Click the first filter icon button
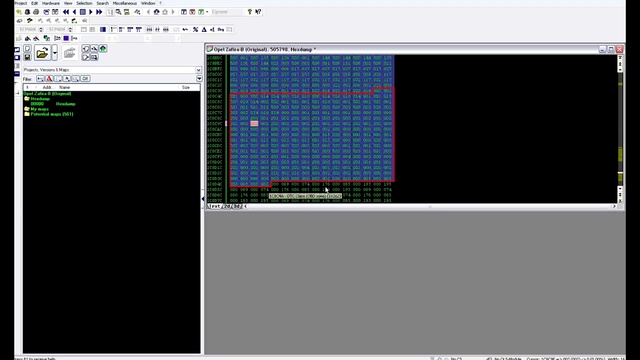 pos(40,78)
